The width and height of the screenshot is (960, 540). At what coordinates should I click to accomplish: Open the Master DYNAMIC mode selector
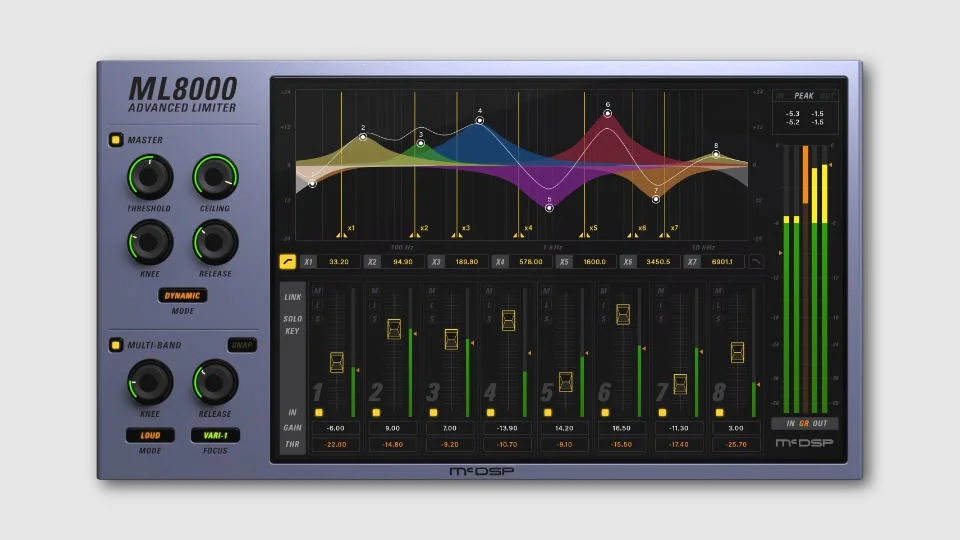coord(182,296)
